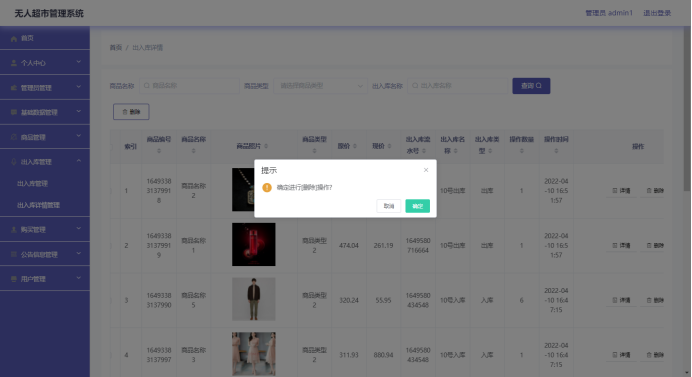Click the 用户管理 sidebar icon
Viewport: 692px width, 377px height.
click(14, 279)
